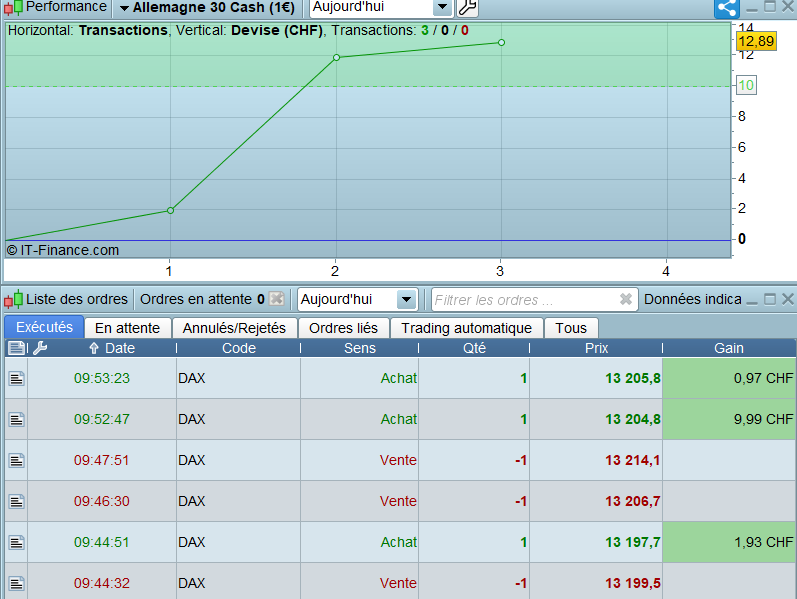Click the price 13 214,1 cell
Image resolution: width=797 pixels, height=599 pixels.
[596, 461]
